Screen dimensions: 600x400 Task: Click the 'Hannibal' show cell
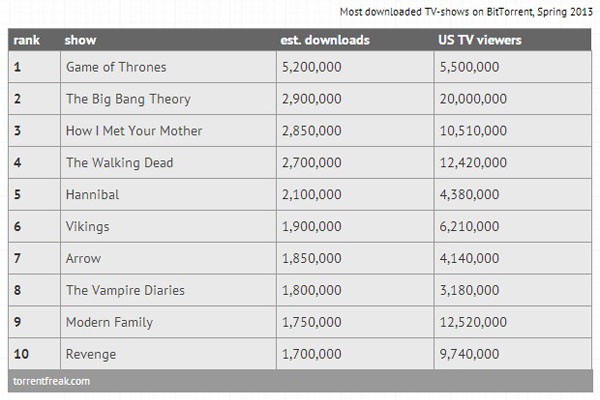(90, 195)
